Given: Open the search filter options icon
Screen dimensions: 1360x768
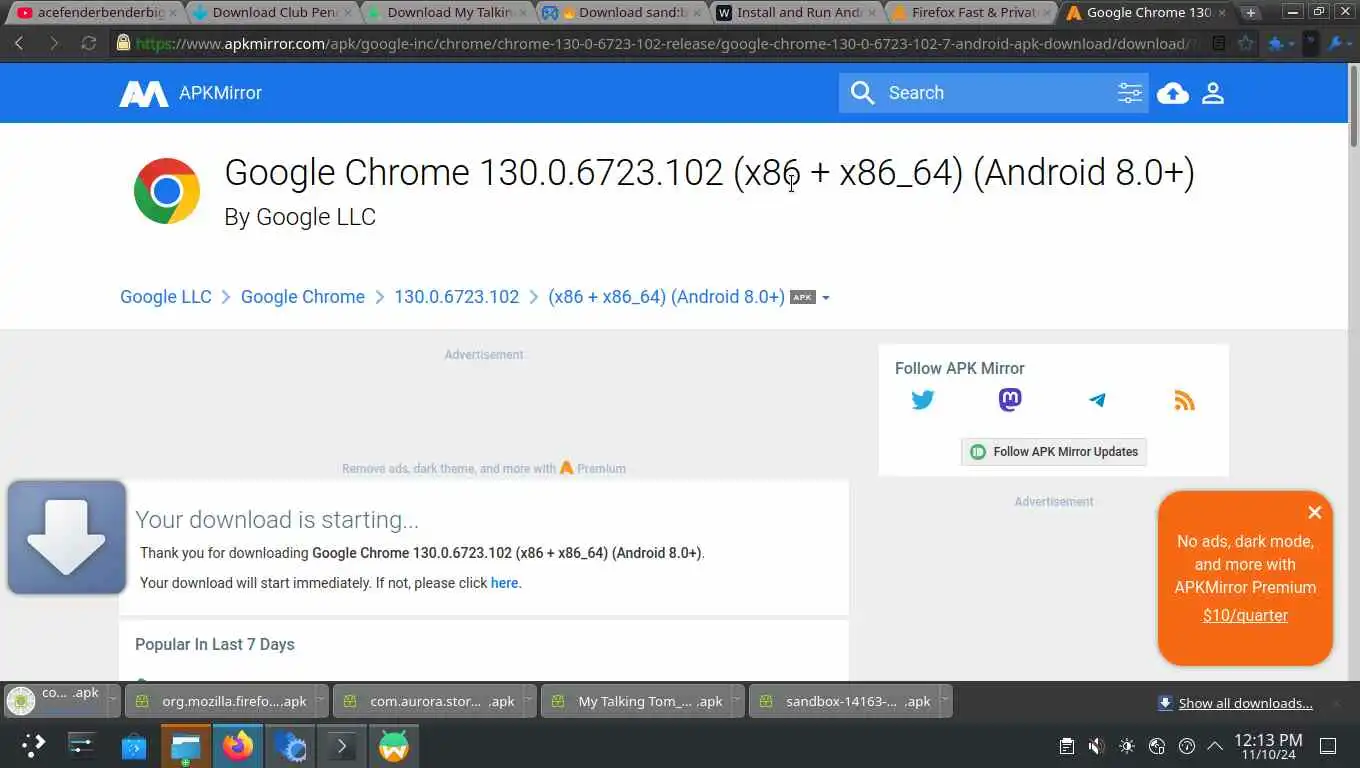Looking at the screenshot, I should pos(1130,93).
